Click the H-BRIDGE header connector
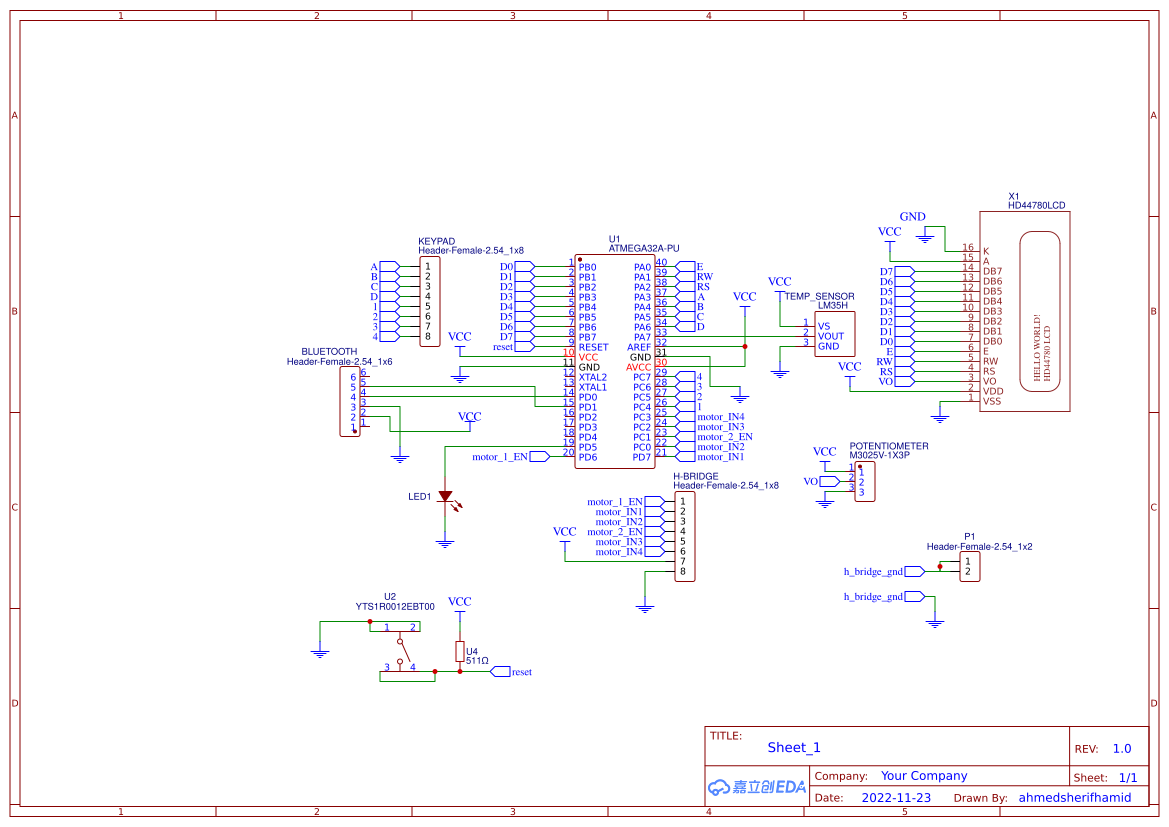The image size is (1169, 827). tap(686, 536)
